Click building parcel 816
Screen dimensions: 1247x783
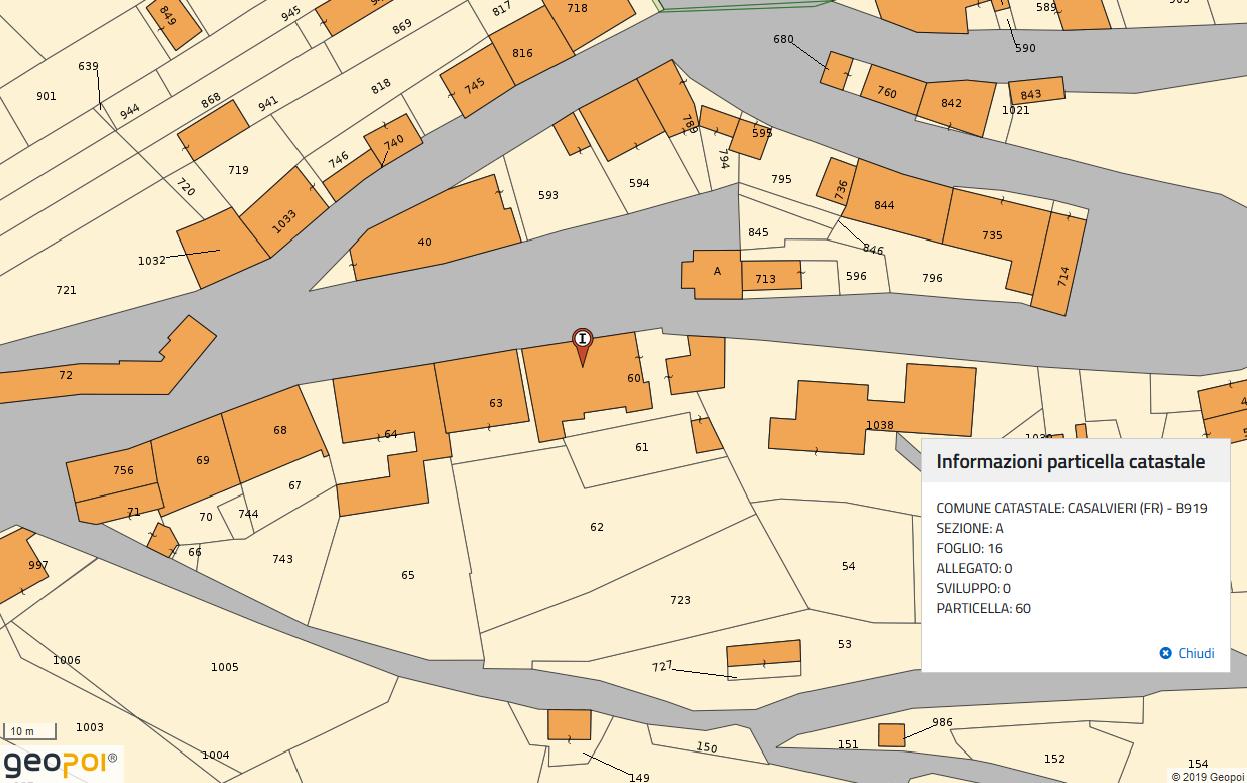click(518, 55)
